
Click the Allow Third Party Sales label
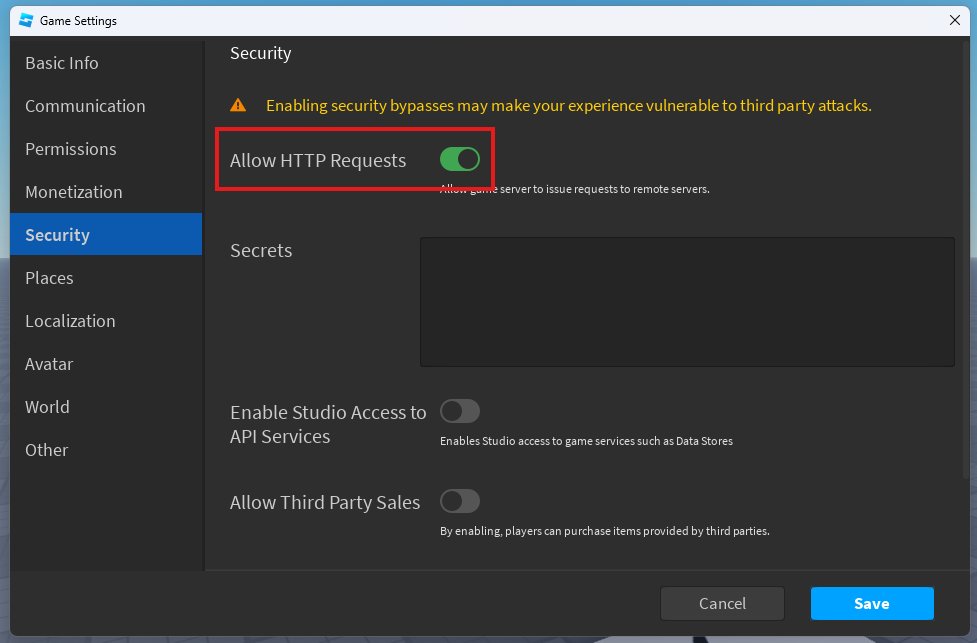coord(325,502)
